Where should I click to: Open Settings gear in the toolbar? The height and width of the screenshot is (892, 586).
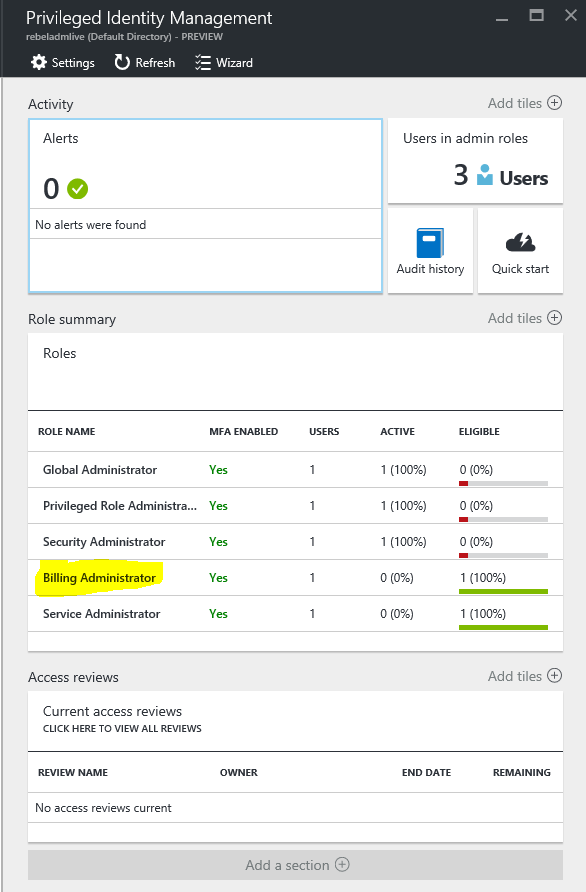point(39,63)
